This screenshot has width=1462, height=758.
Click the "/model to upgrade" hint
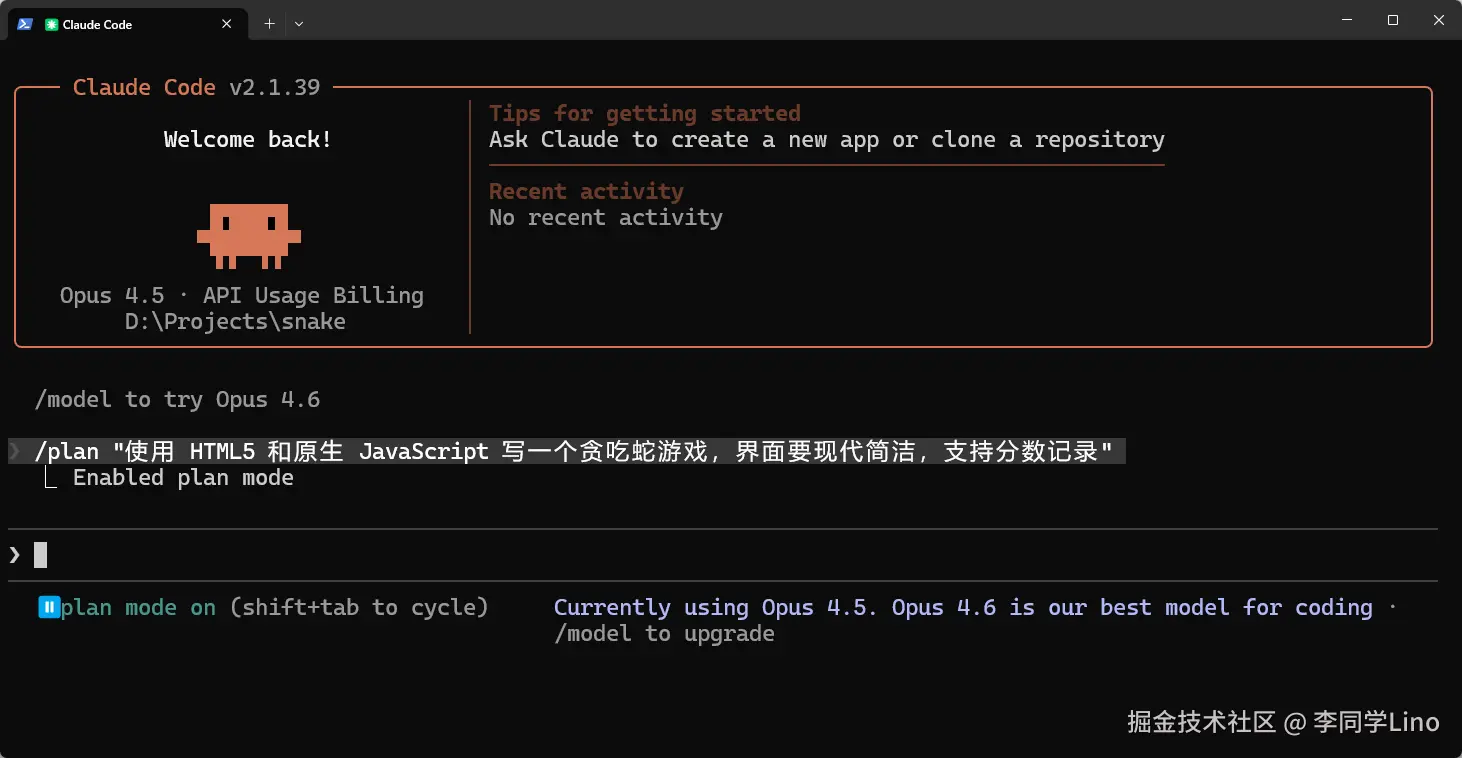[664, 633]
